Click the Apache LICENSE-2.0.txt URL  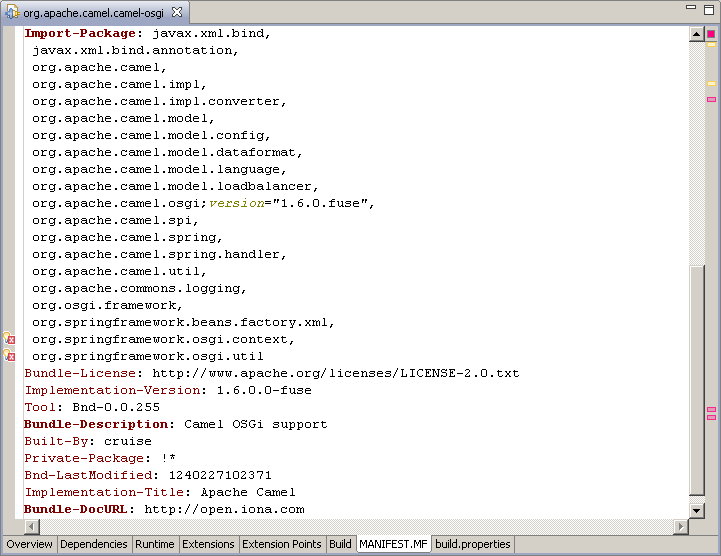point(336,373)
